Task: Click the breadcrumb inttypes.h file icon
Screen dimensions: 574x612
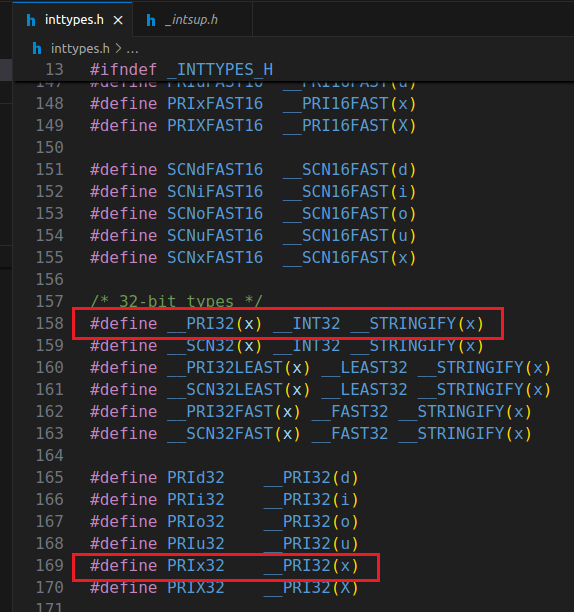Action: (x=37, y=49)
